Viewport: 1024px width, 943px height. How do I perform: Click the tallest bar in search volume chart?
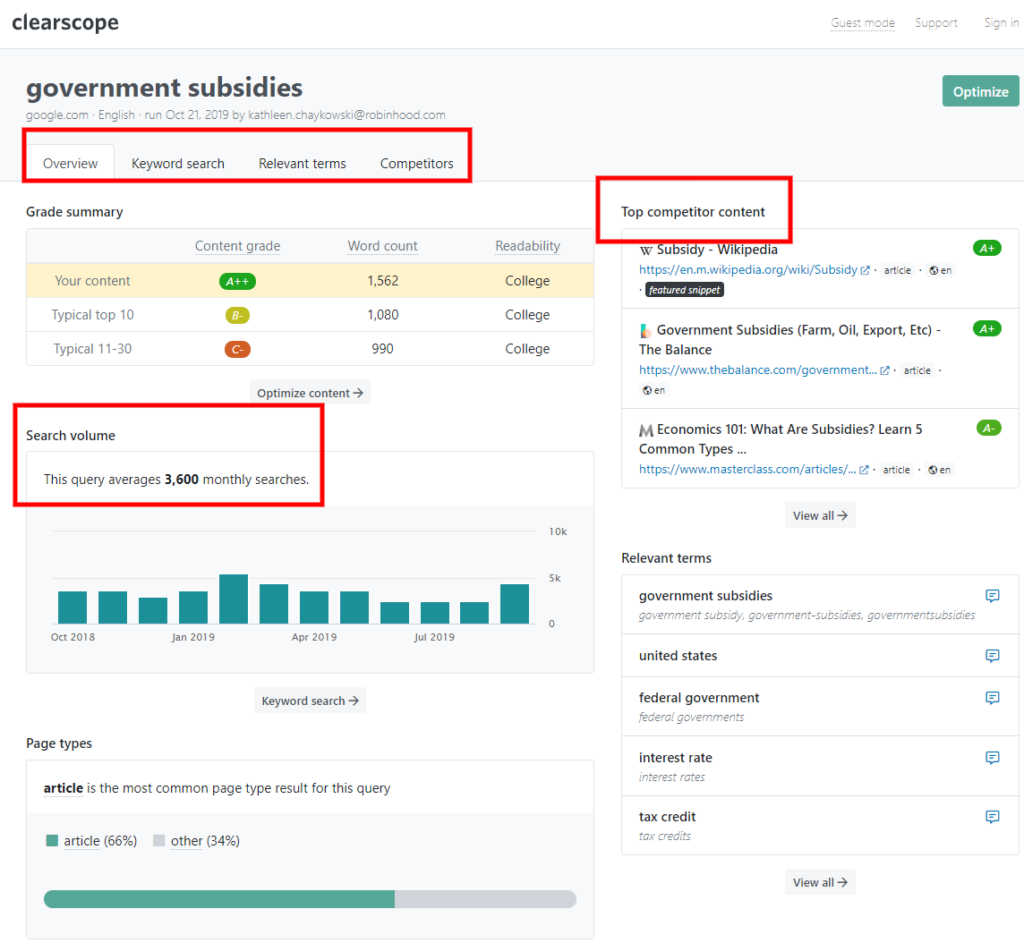pyautogui.click(x=233, y=599)
